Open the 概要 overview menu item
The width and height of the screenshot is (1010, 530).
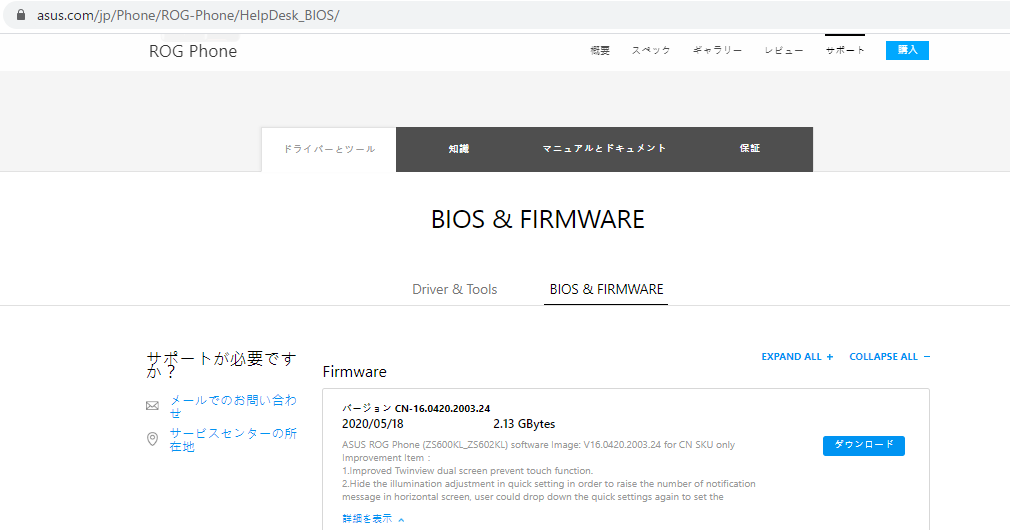pos(600,50)
